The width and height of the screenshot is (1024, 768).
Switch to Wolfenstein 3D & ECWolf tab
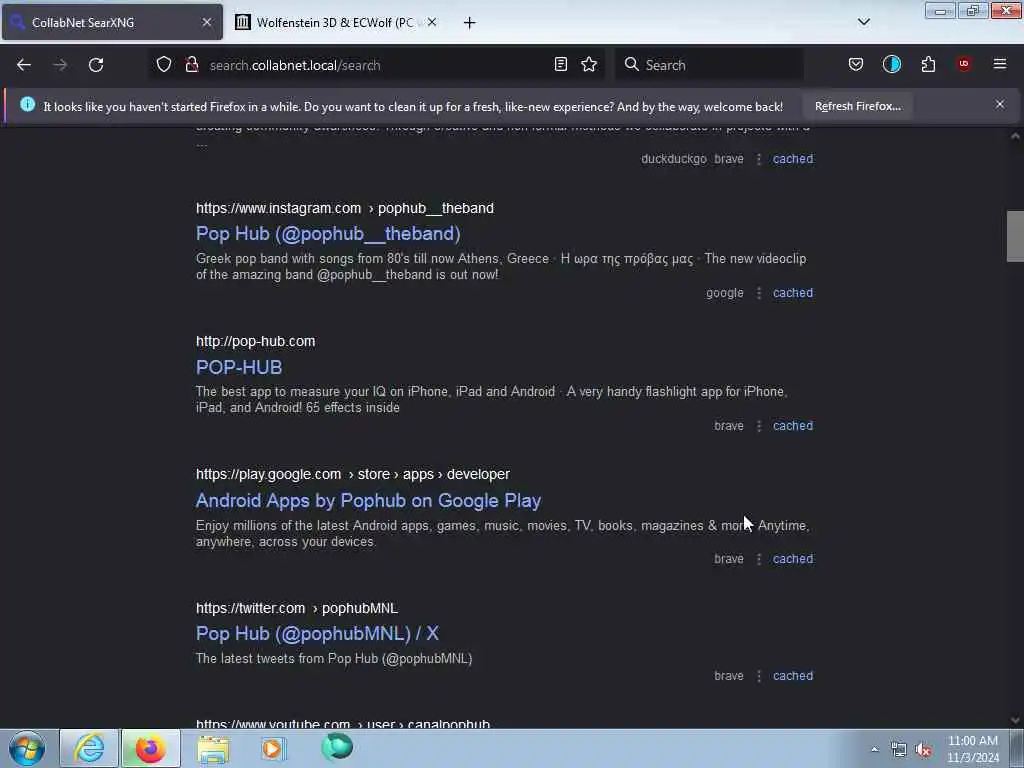point(336,22)
